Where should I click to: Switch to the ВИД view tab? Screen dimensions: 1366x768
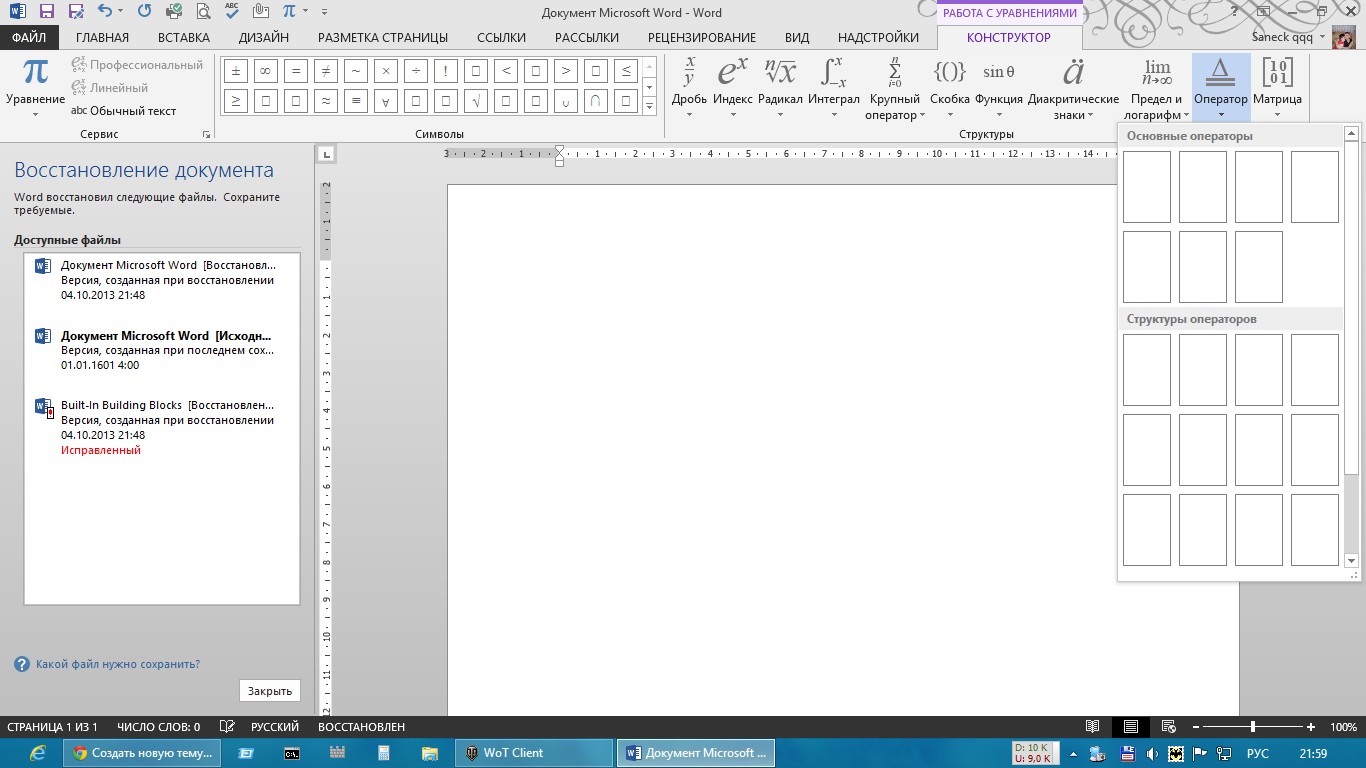click(x=797, y=37)
